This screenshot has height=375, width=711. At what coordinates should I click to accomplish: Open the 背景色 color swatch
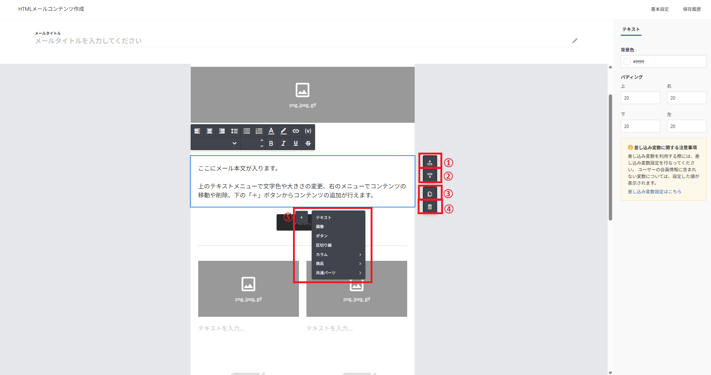(x=627, y=61)
